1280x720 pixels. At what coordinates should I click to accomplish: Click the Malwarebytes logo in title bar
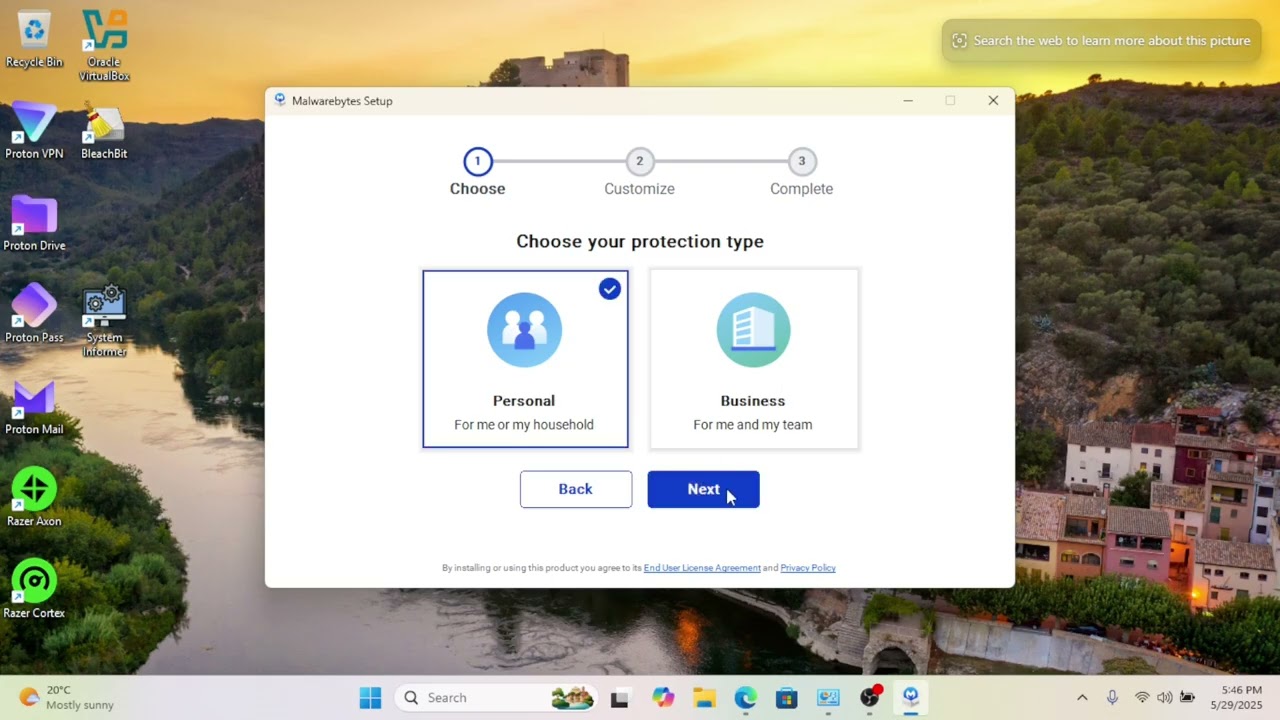coord(280,100)
